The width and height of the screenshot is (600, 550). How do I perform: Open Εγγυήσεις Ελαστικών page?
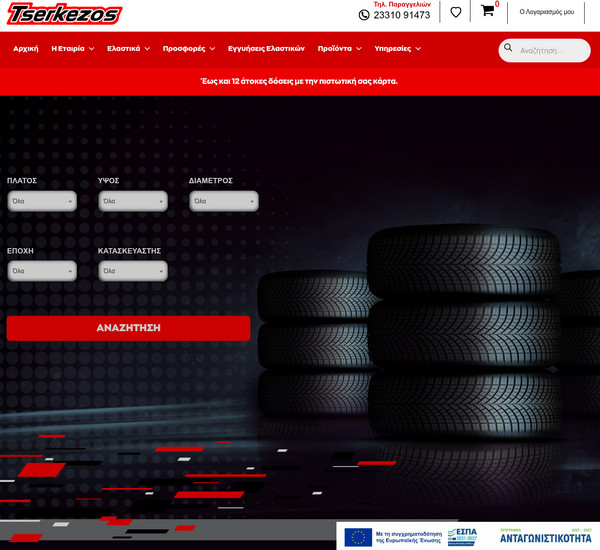pos(266,49)
